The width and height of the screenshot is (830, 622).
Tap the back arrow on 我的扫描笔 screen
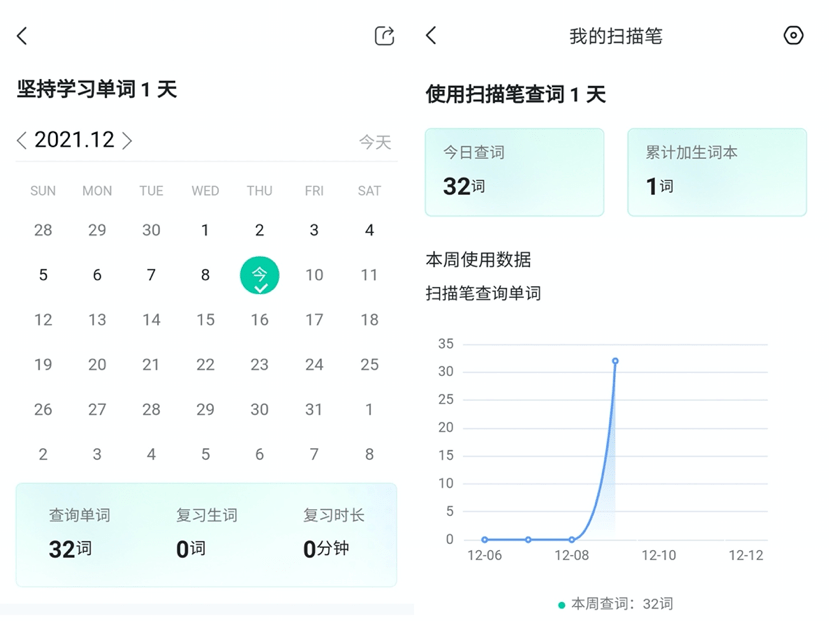[x=432, y=35]
